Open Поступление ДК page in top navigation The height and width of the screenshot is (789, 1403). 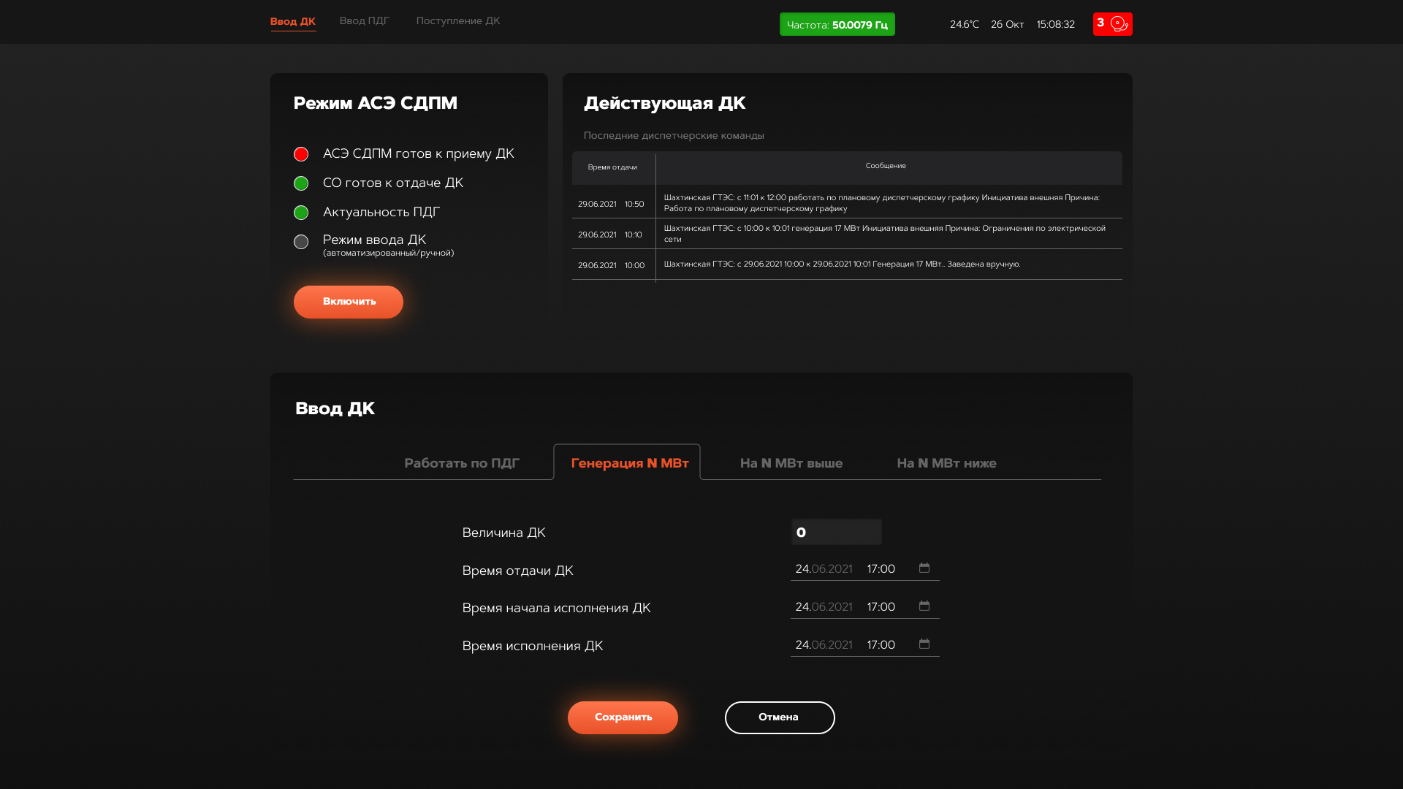pyautogui.click(x=458, y=21)
